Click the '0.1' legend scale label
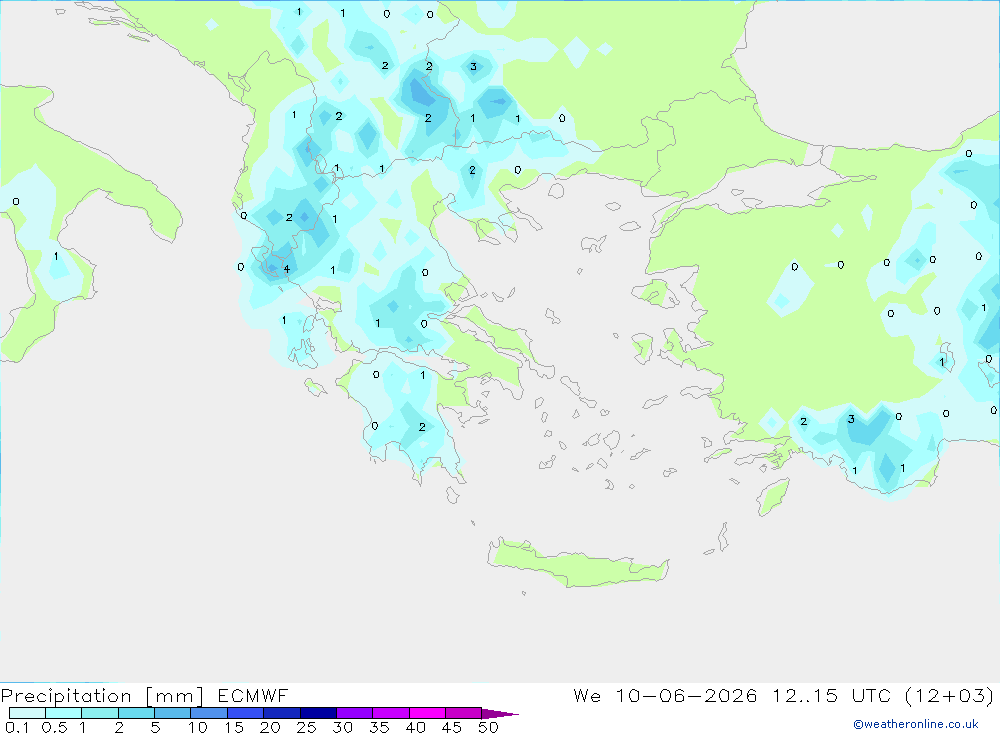The height and width of the screenshot is (733, 1000). pyautogui.click(x=17, y=727)
